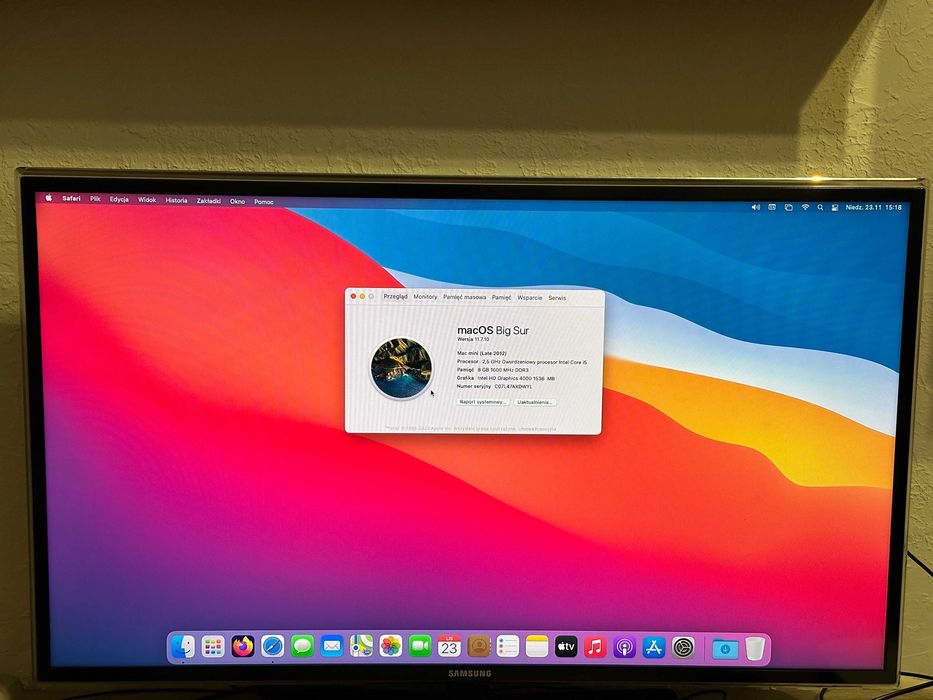Open Calendar showing 23 in dock
Viewport: 933px width, 700px height.
[449, 646]
